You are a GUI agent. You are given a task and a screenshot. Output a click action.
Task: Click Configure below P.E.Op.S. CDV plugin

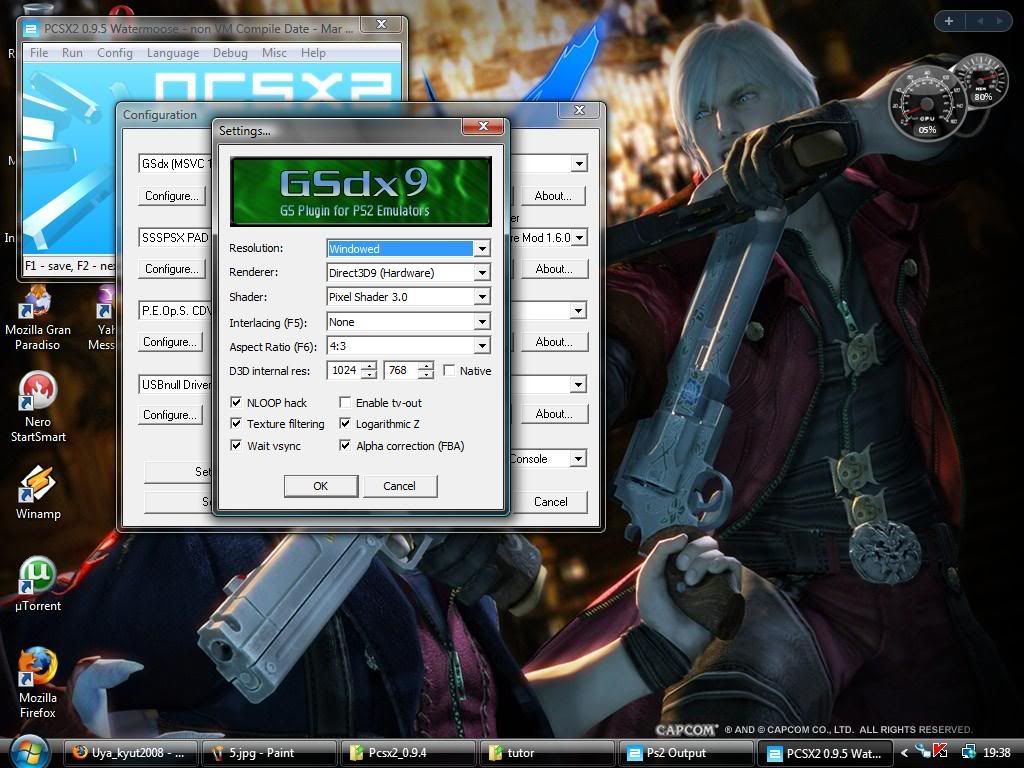(x=170, y=342)
